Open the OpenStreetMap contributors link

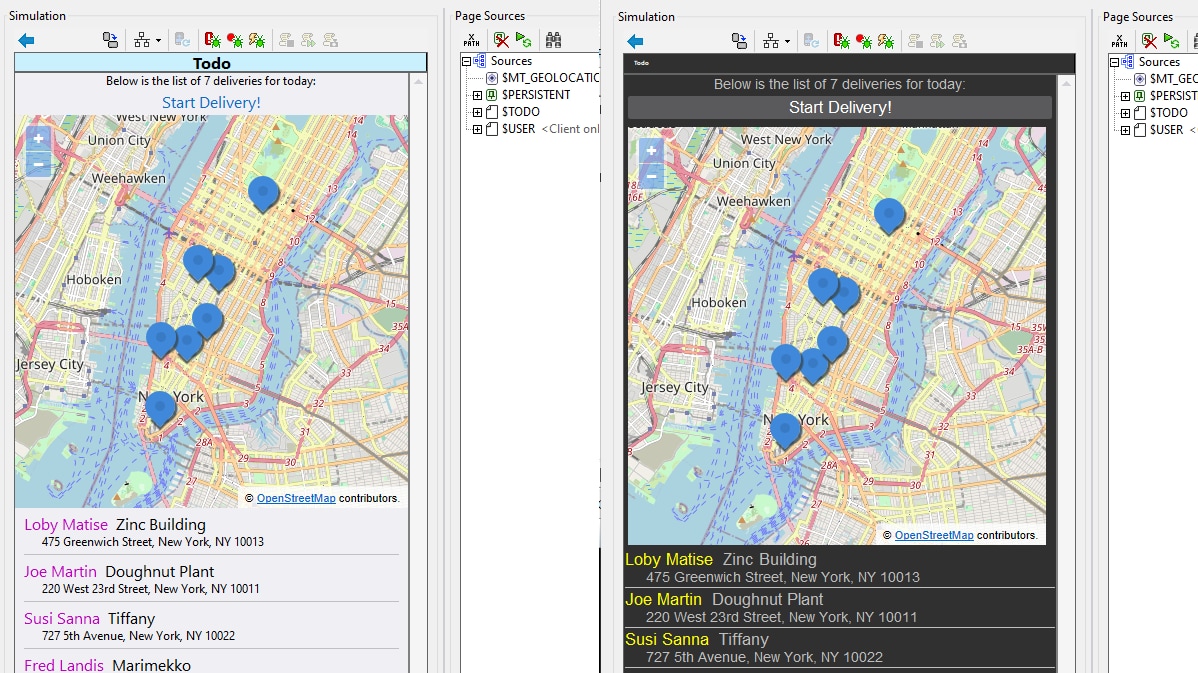coord(934,535)
